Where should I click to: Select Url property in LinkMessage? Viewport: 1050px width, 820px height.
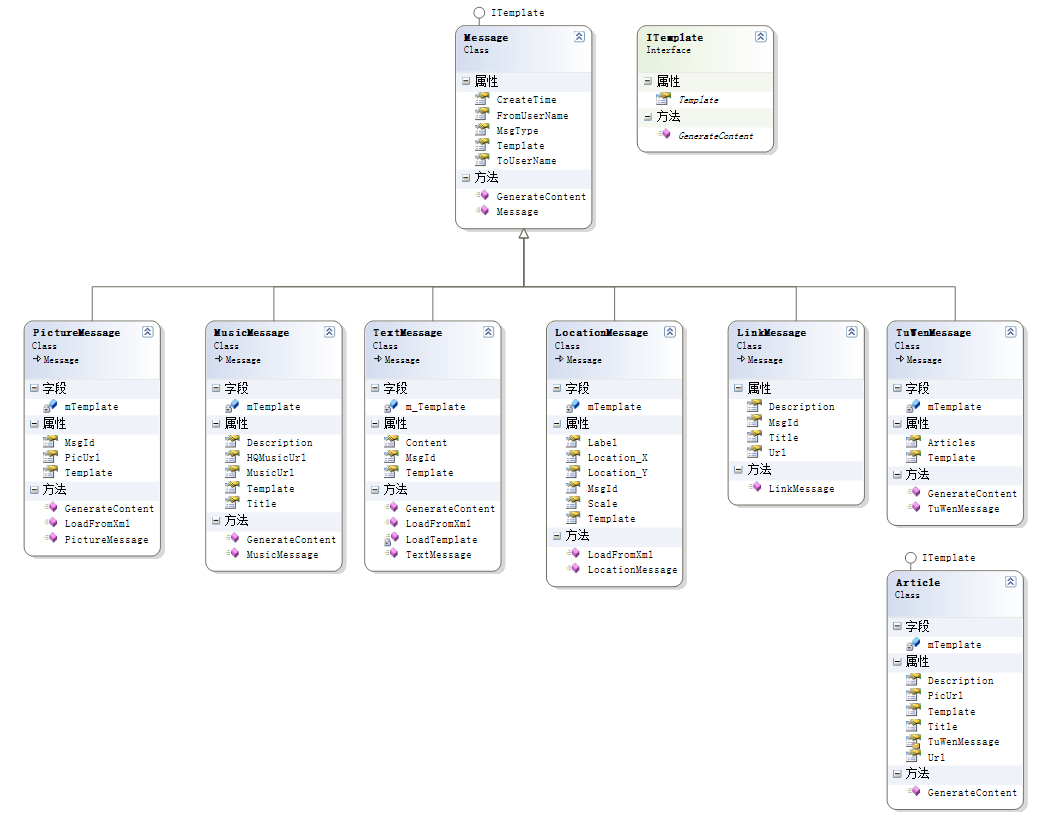click(777, 453)
